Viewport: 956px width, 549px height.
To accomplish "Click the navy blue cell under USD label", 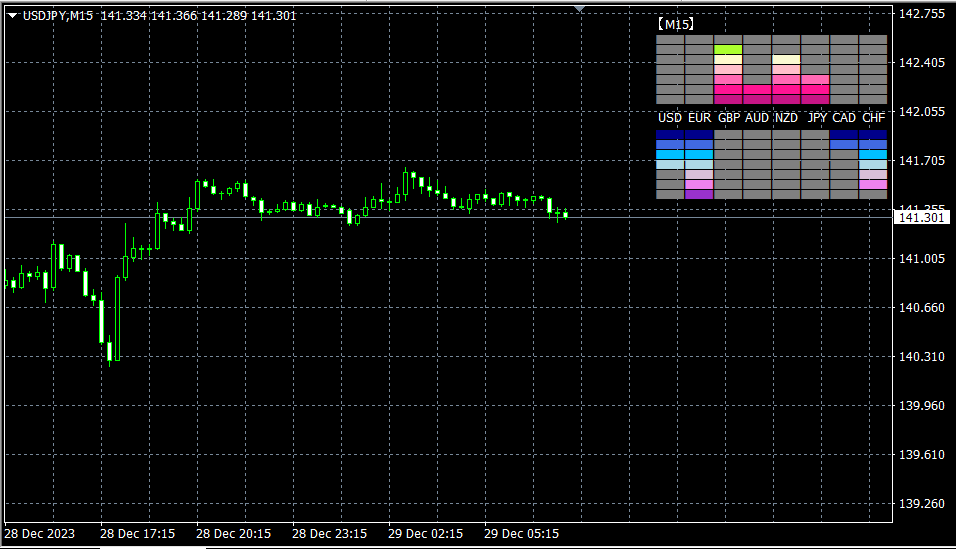I will click(x=670, y=135).
